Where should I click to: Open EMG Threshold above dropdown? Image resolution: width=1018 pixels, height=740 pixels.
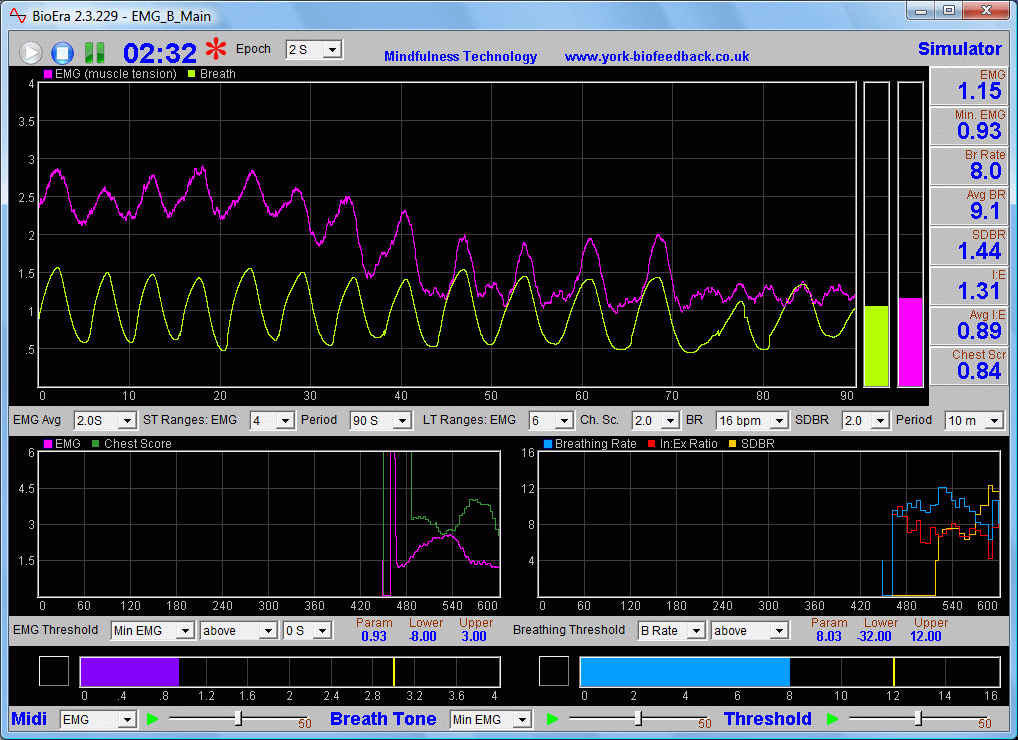[x=239, y=630]
